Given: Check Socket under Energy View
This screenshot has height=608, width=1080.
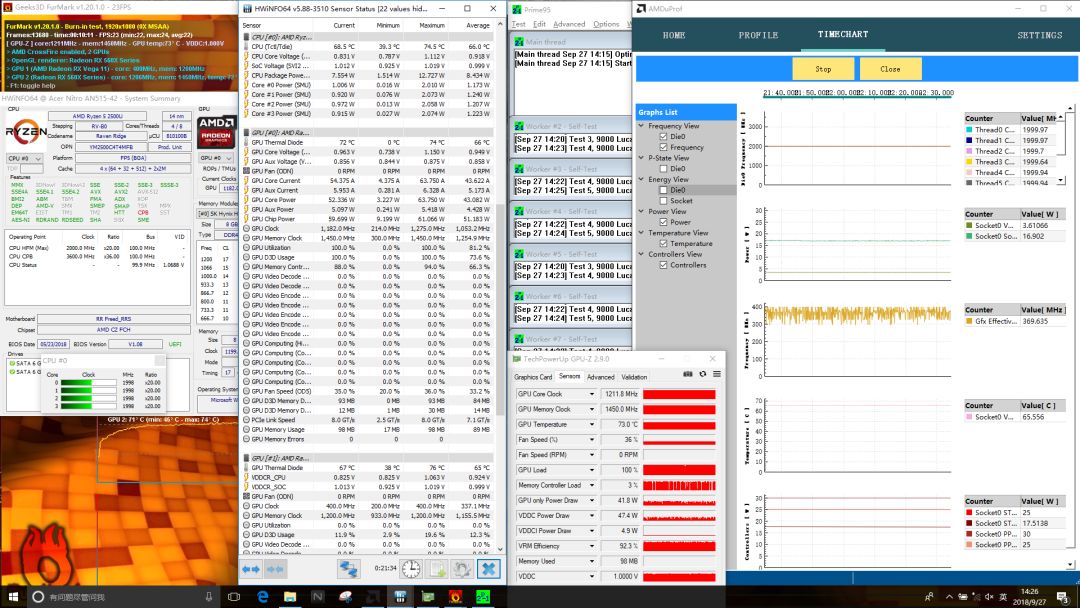Looking at the screenshot, I should pyautogui.click(x=663, y=201).
